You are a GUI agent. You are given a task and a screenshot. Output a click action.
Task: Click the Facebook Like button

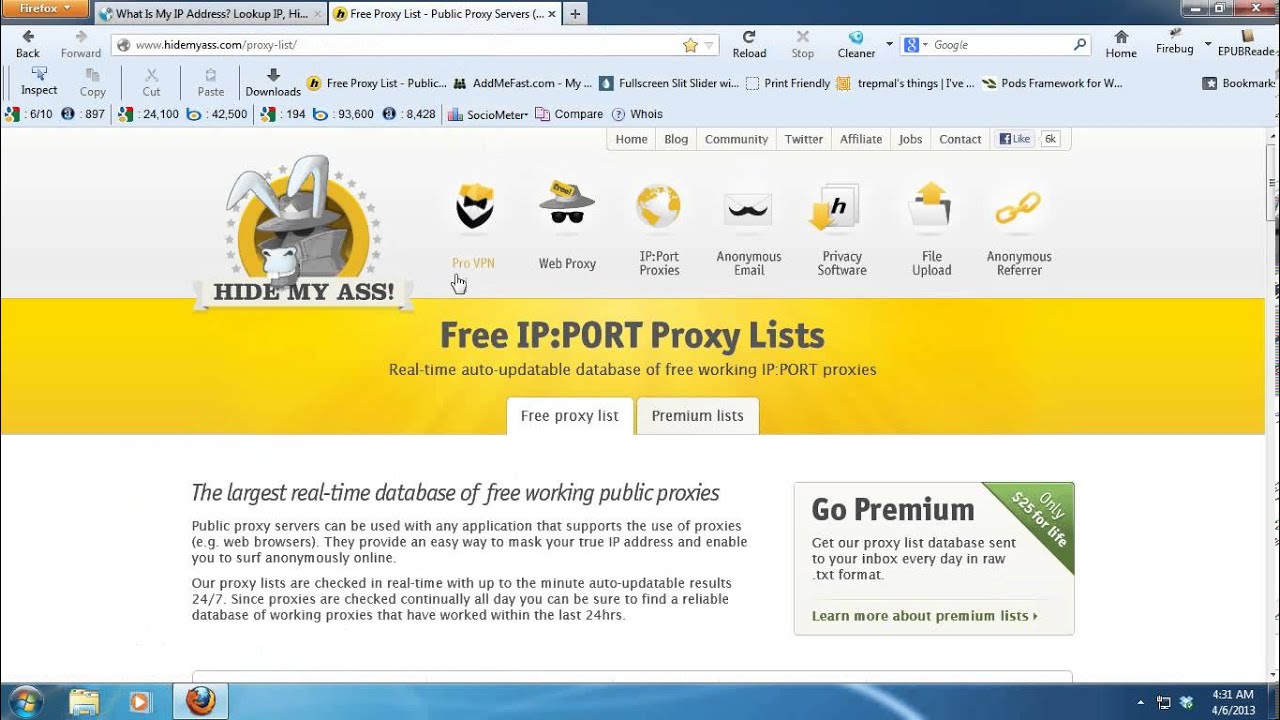1015,139
